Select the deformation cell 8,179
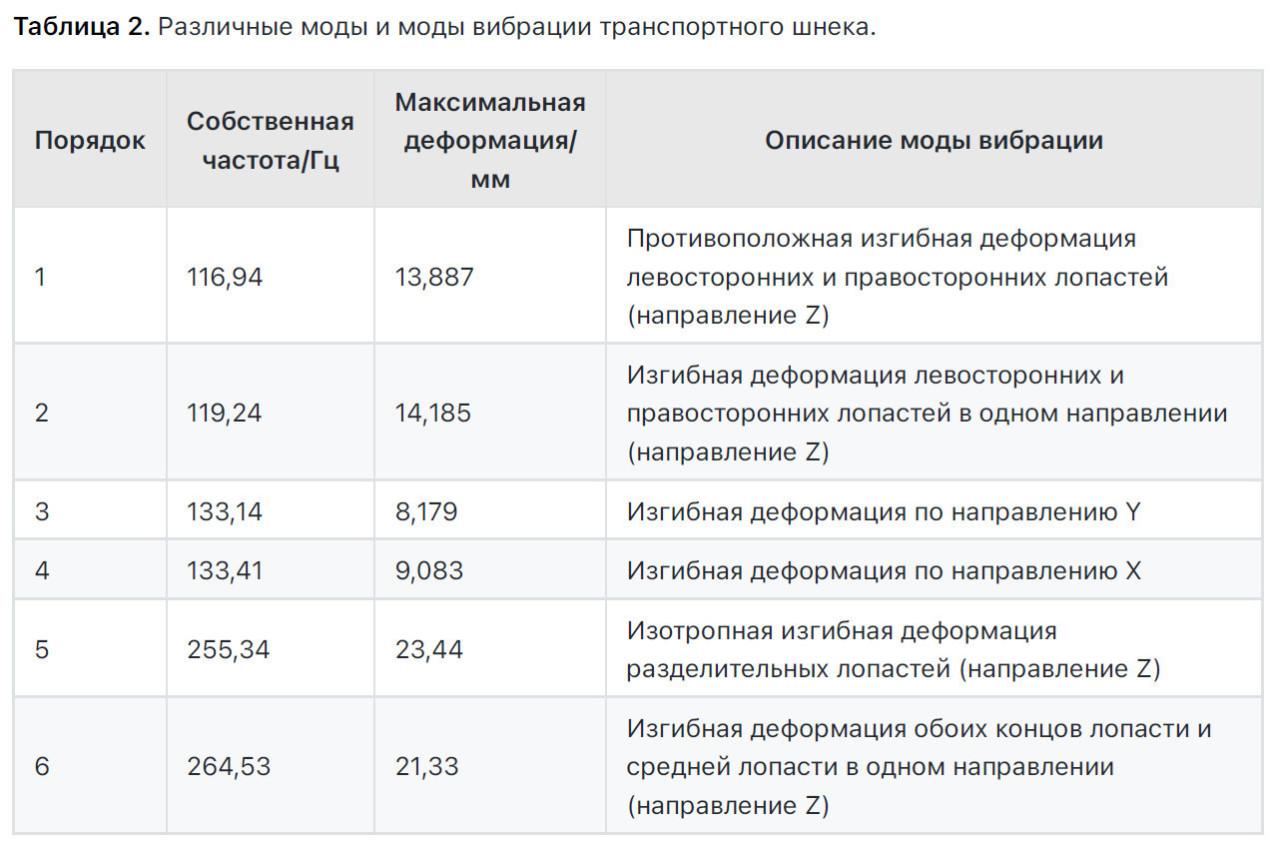1280x846 pixels. (426, 512)
